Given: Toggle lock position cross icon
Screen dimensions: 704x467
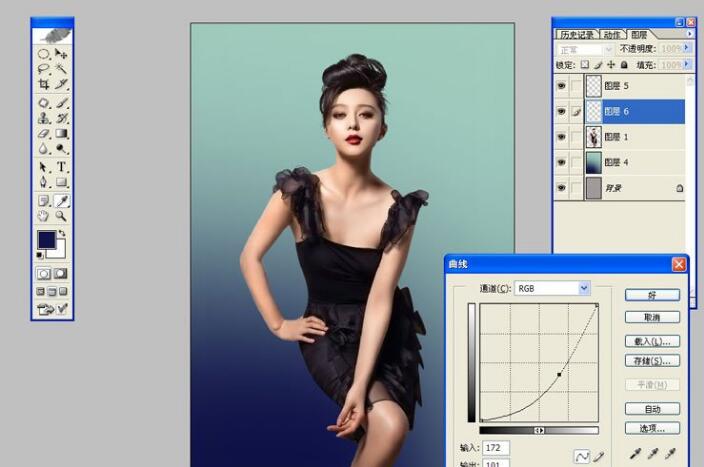Looking at the screenshot, I should (611, 65).
